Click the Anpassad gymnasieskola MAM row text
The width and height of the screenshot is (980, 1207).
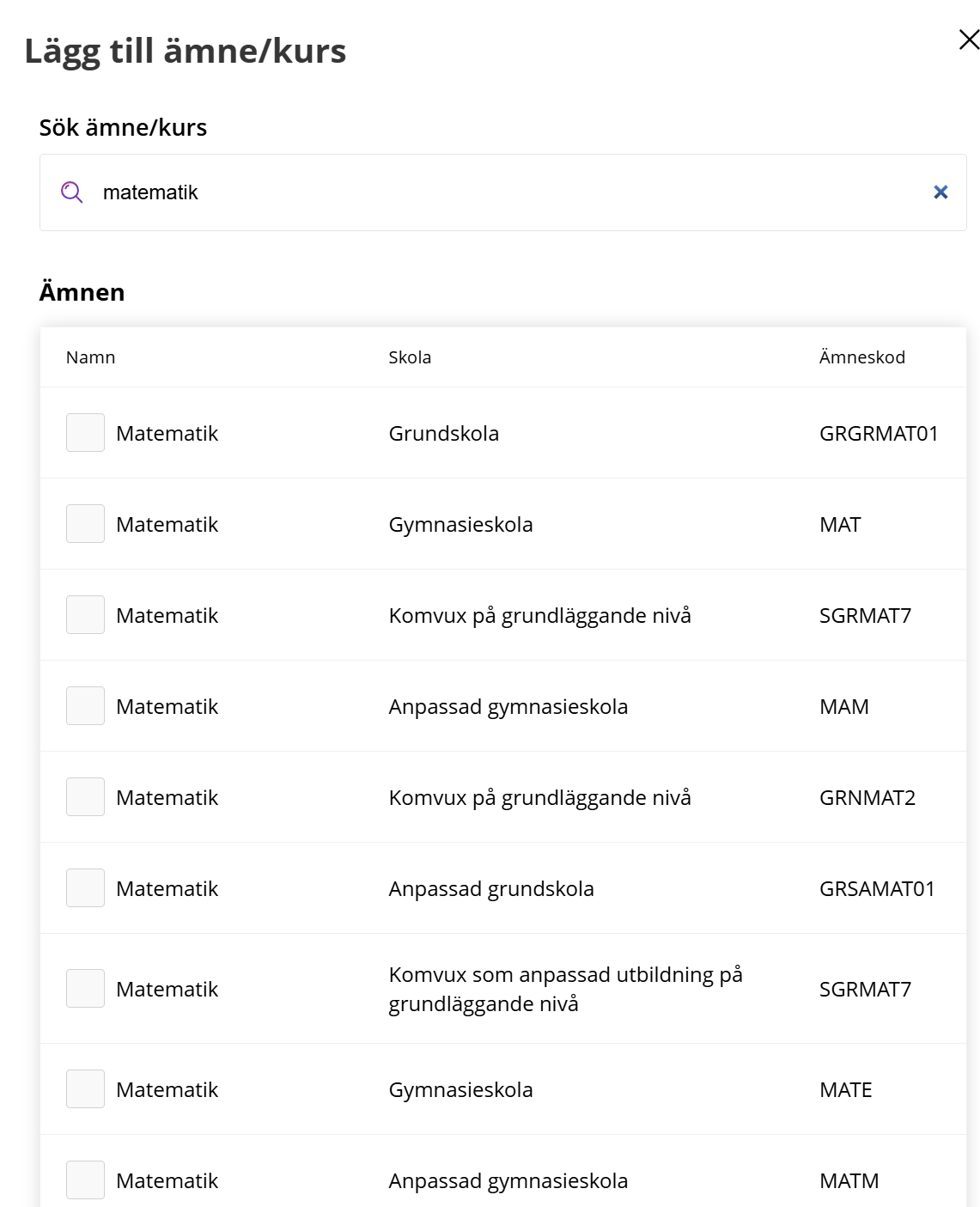click(508, 706)
